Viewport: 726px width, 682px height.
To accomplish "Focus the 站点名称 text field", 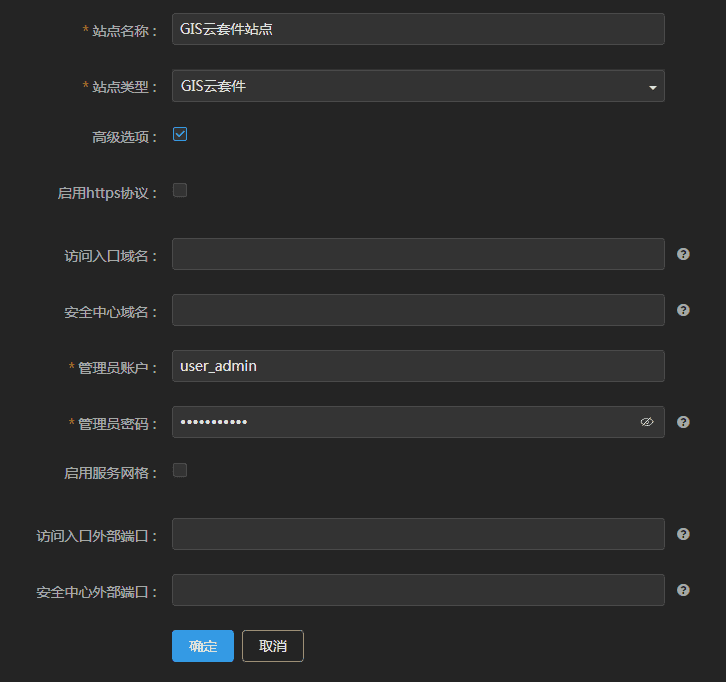I will pyautogui.click(x=418, y=29).
